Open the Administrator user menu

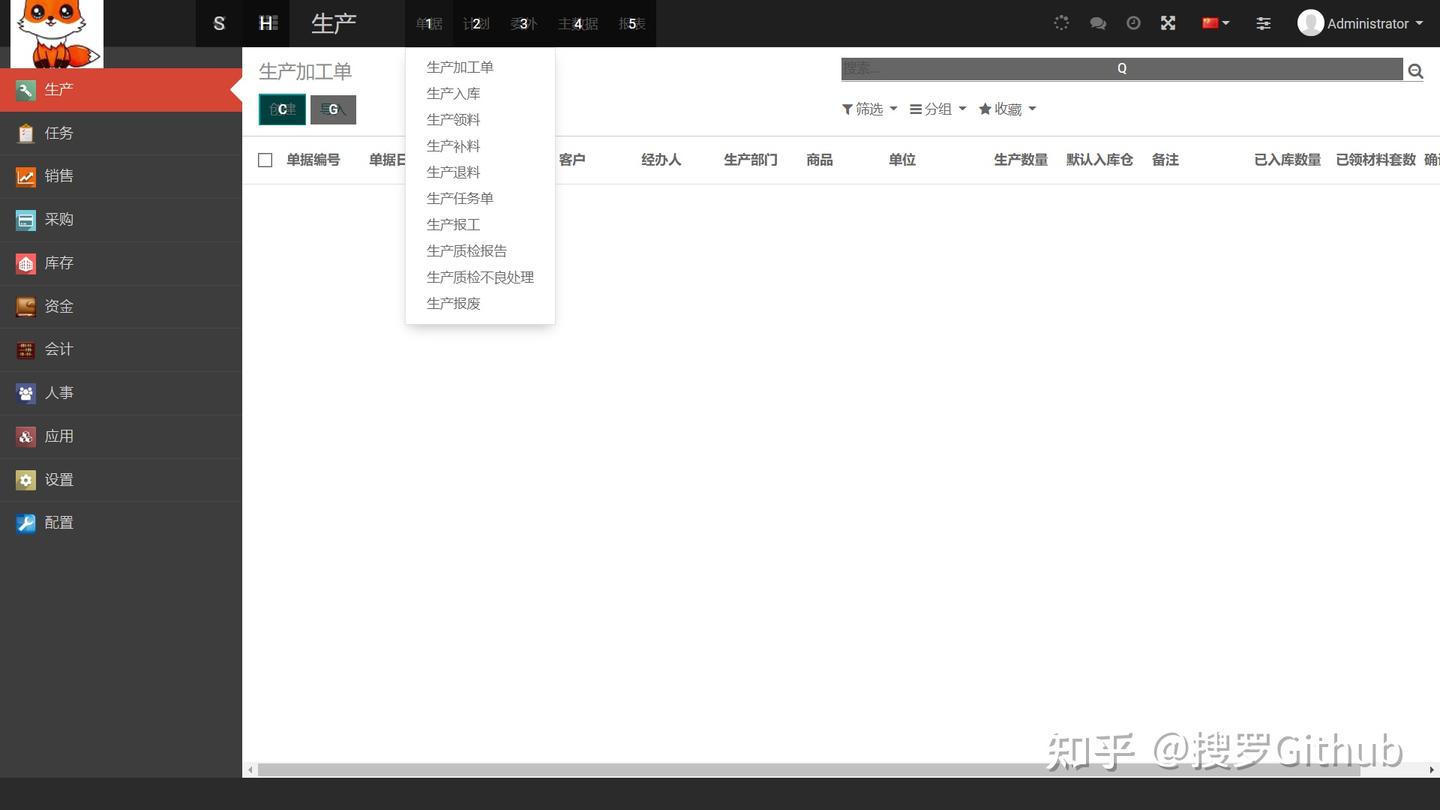pyautogui.click(x=1359, y=23)
